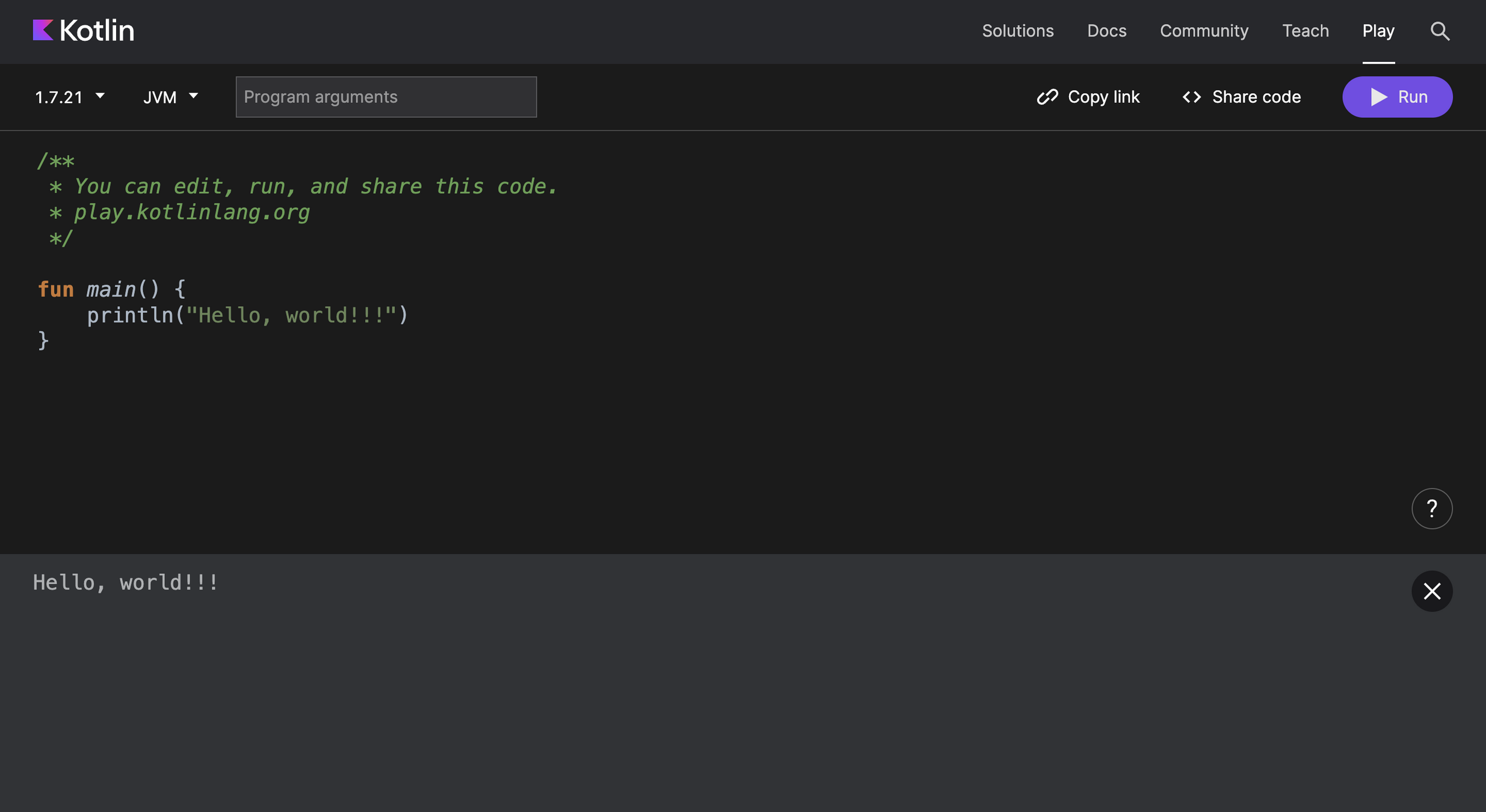Open the question mark help button
The image size is (1486, 812).
point(1431,509)
